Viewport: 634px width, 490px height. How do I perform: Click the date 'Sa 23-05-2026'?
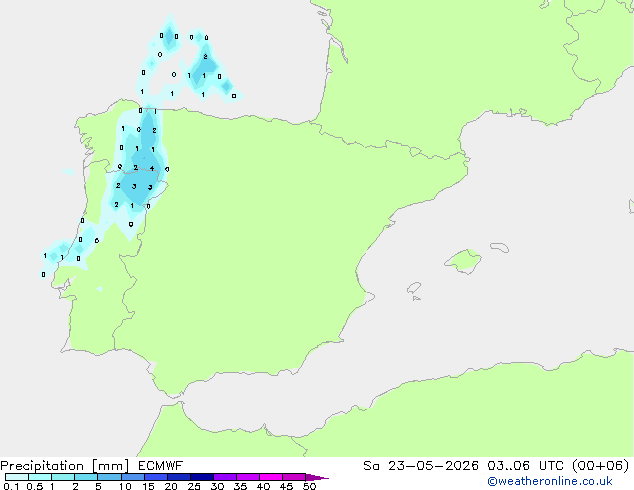click(x=421, y=466)
